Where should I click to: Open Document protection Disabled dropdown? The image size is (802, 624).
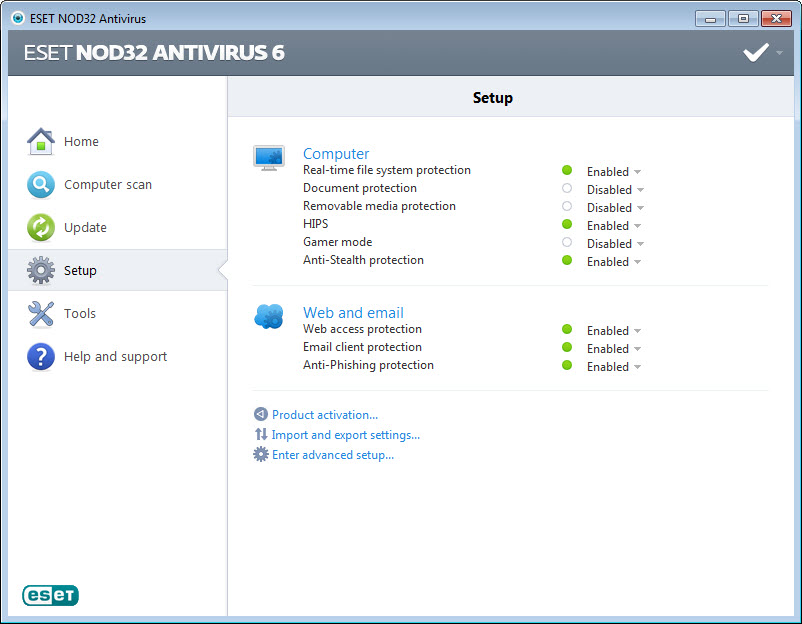coord(615,190)
